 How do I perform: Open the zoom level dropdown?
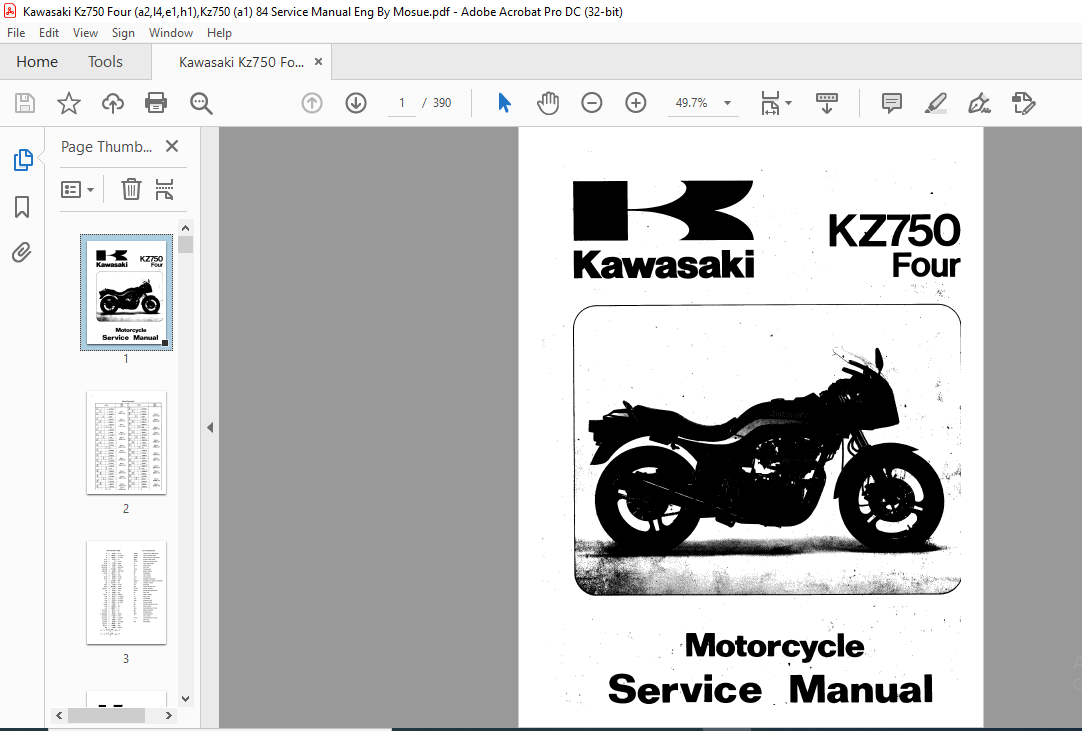(x=727, y=104)
